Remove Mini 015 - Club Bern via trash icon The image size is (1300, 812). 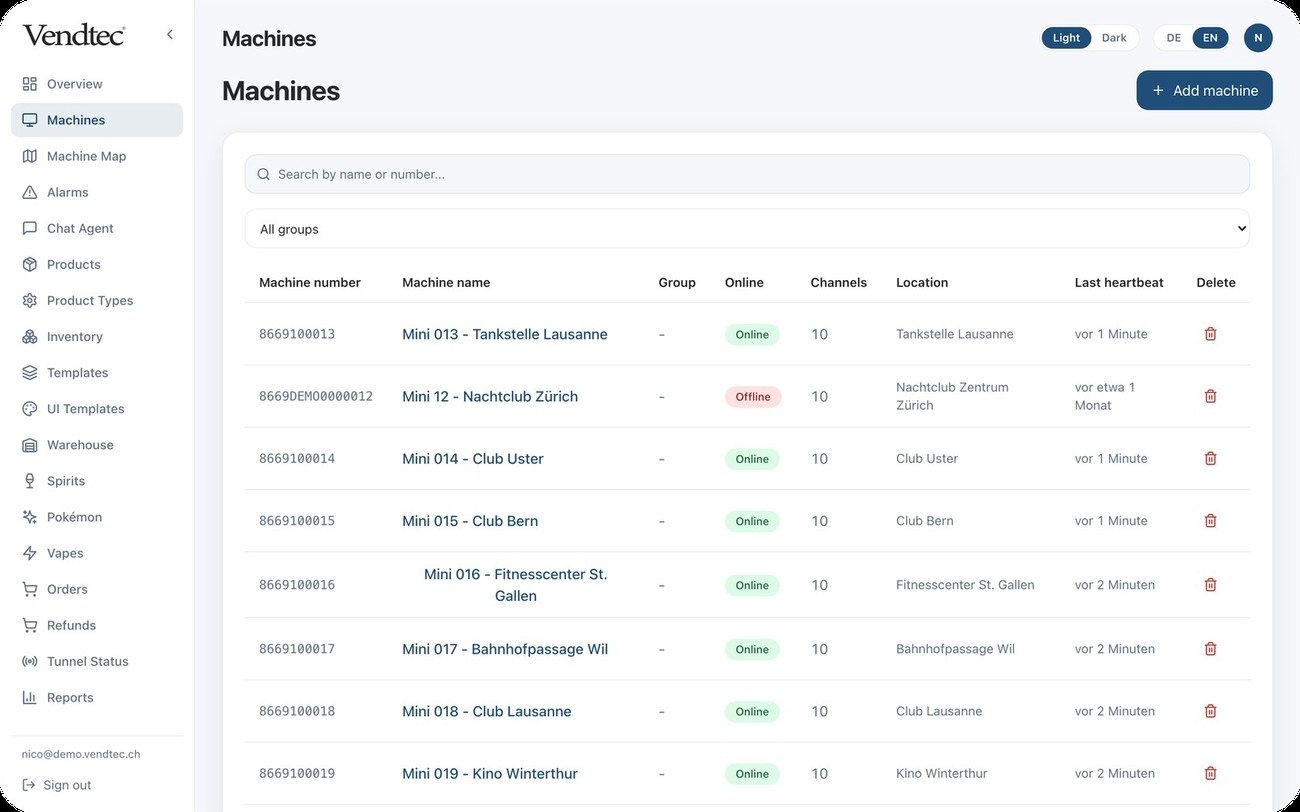(1210, 521)
